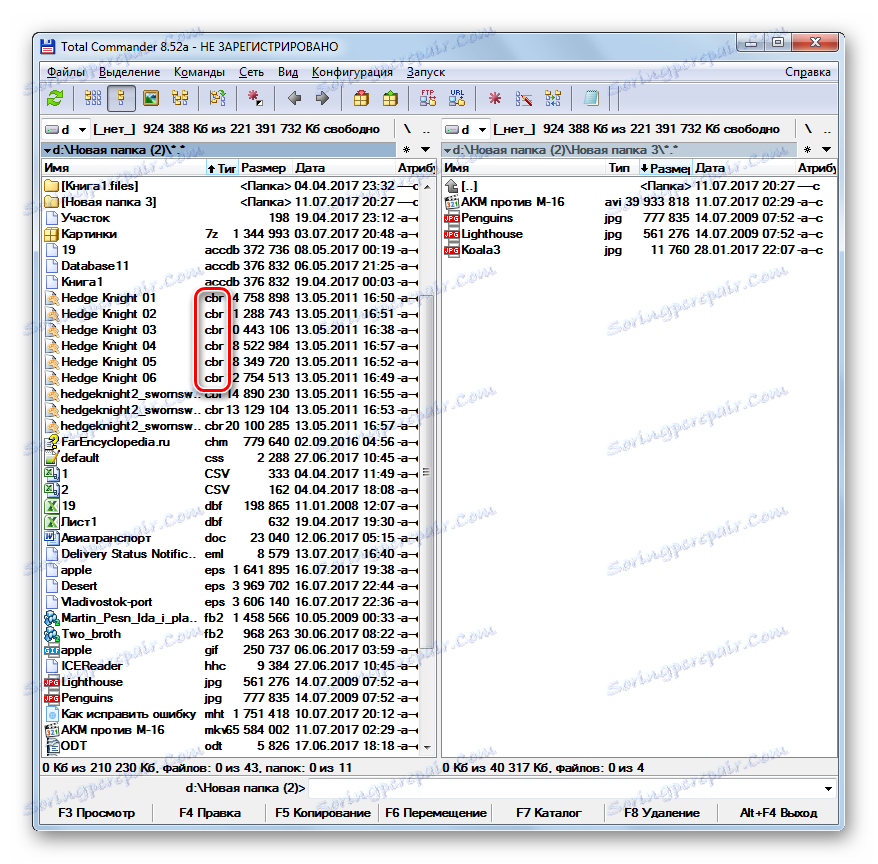
Task: Sort right panel by Дата column header
Action: pos(744,168)
